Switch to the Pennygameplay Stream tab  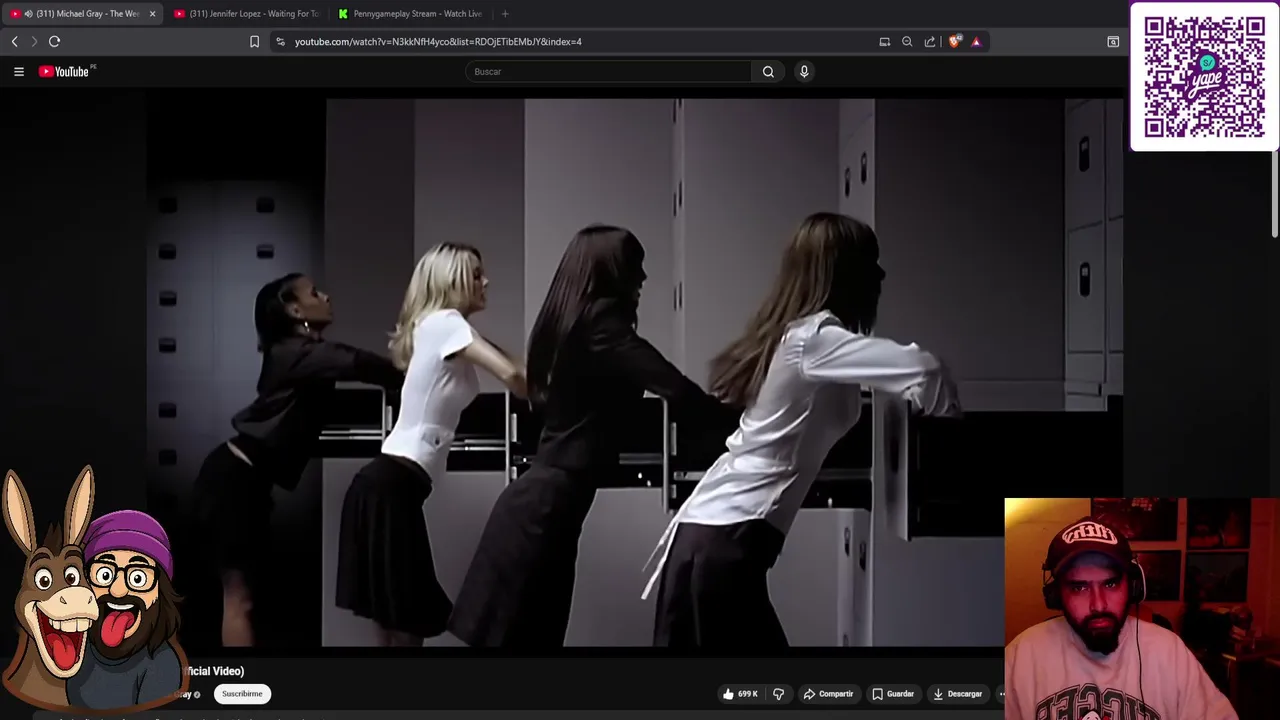pyautogui.click(x=411, y=14)
